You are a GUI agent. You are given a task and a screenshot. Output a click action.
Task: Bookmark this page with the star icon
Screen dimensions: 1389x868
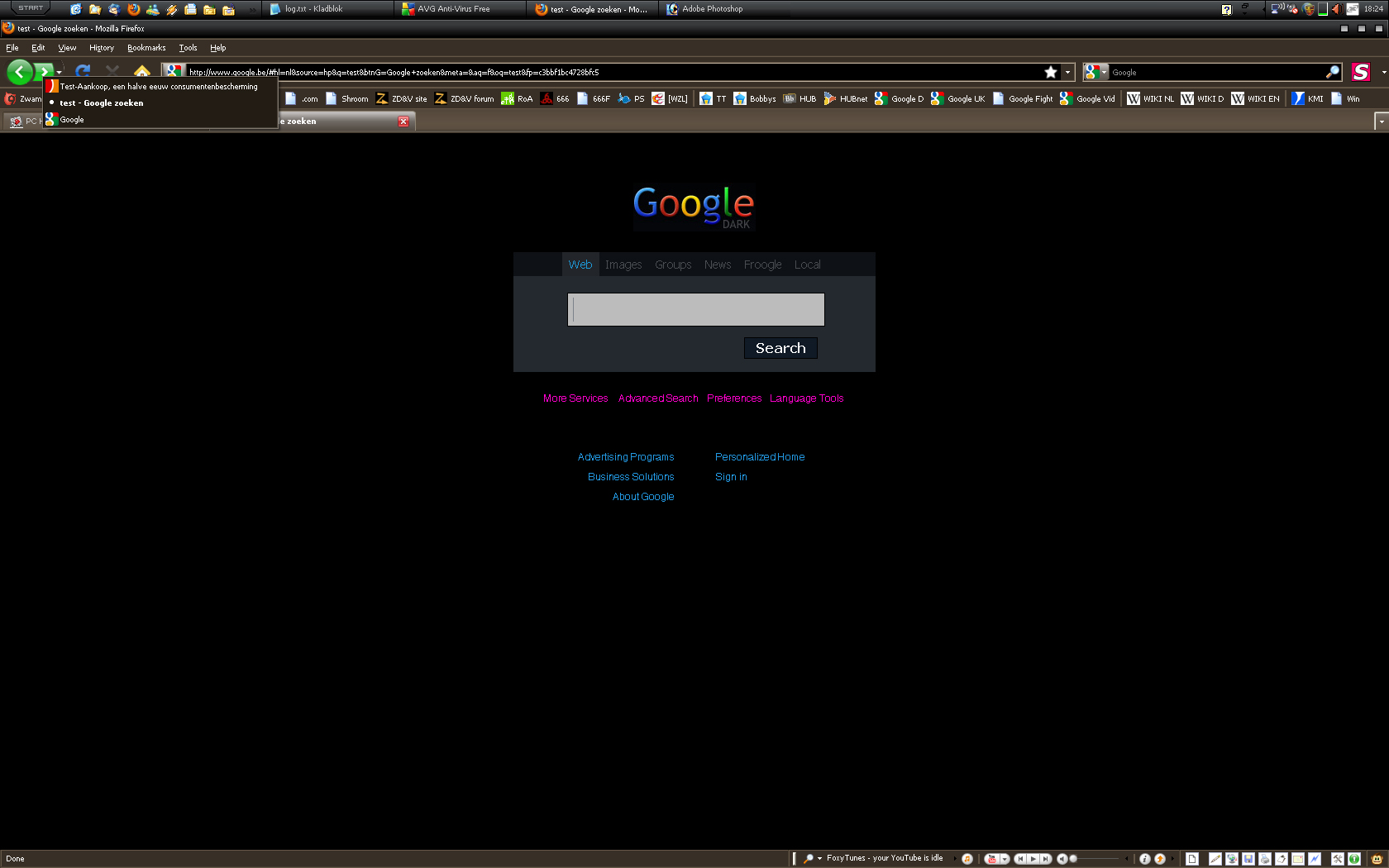(1051, 72)
